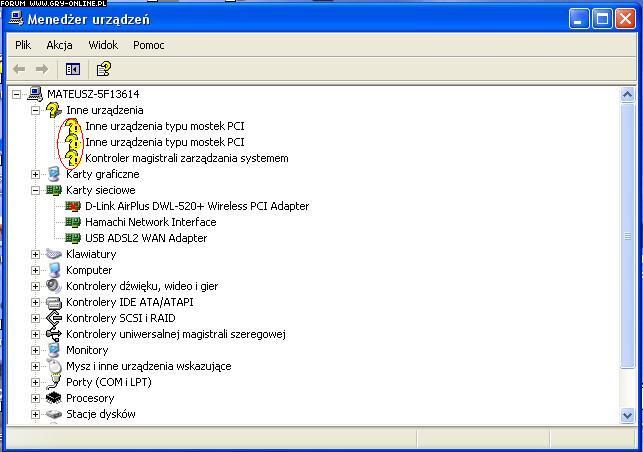Click the Hamachi Network Interface adapter icon
643x452 pixels.
pos(73,222)
